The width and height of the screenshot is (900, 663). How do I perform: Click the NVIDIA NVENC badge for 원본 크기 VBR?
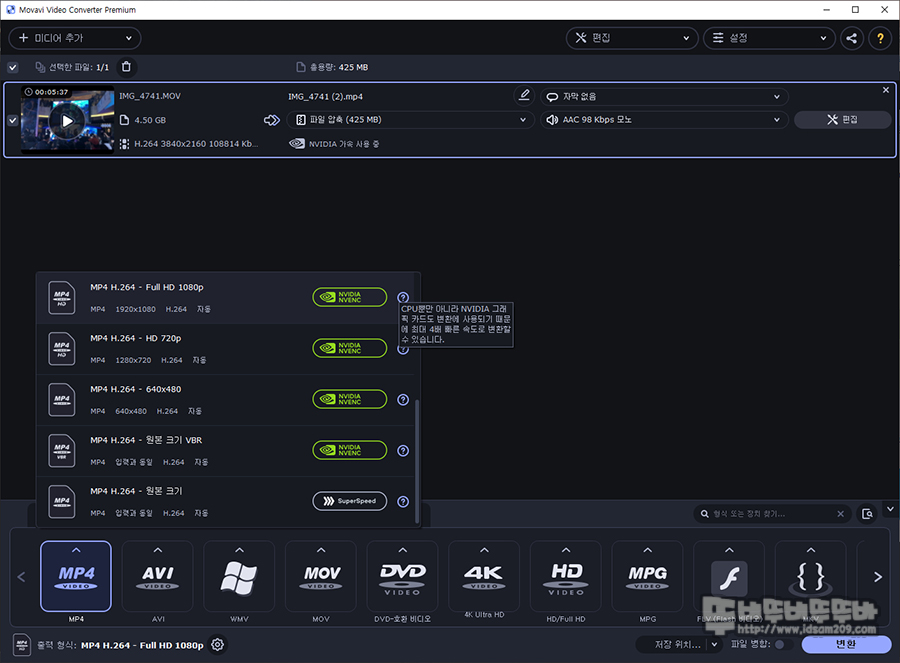click(x=350, y=450)
